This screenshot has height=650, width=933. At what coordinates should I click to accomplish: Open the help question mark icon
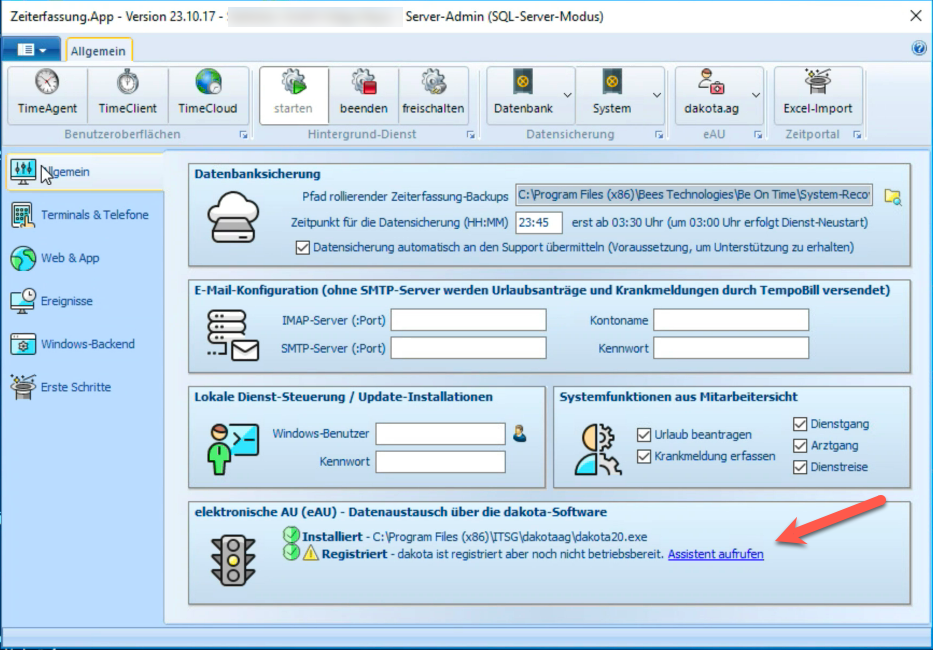pos(919,48)
